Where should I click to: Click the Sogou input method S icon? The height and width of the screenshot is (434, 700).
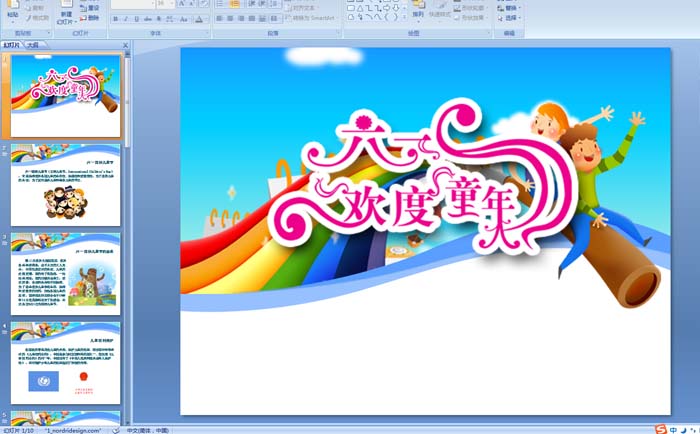tap(661, 430)
